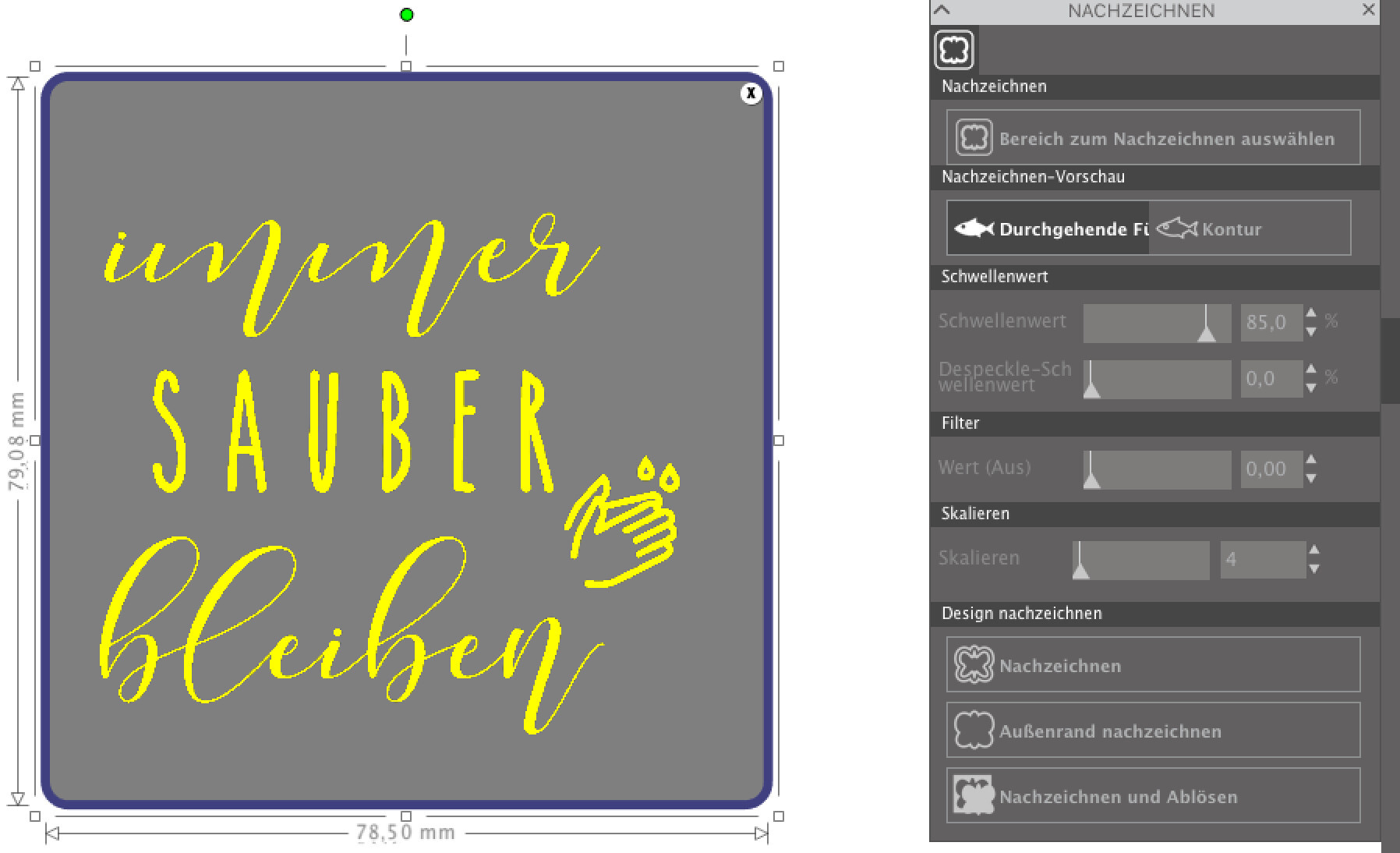Increase the Skalieren value with the up arrow

coord(1314,550)
